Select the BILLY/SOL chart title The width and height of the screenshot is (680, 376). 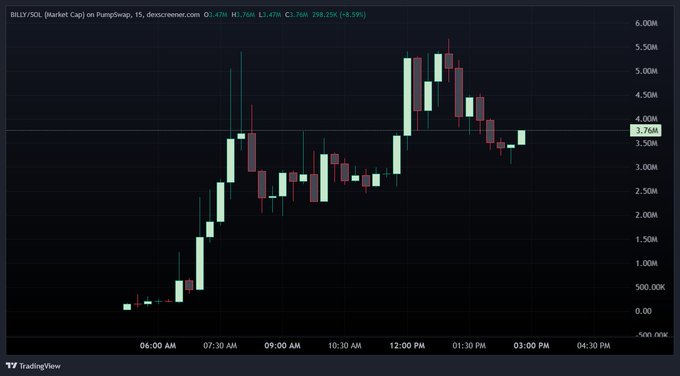coord(105,15)
